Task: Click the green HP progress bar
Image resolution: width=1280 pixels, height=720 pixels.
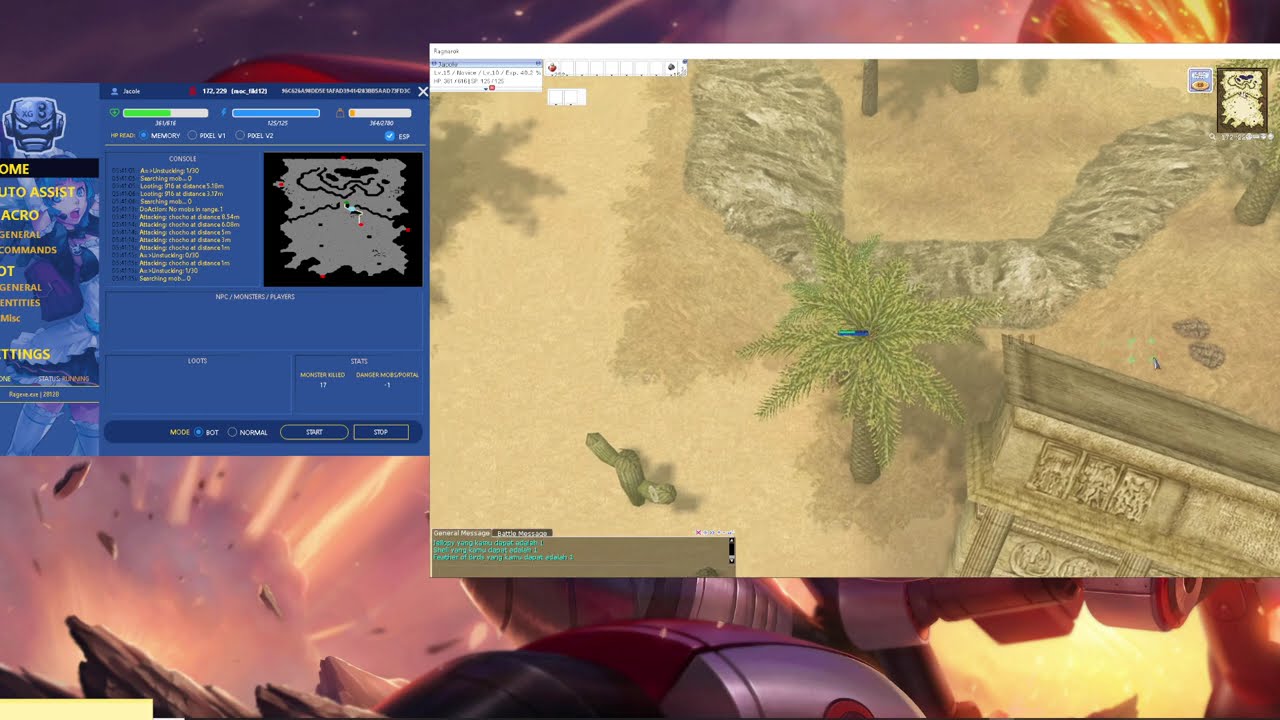Action: pyautogui.click(x=165, y=113)
